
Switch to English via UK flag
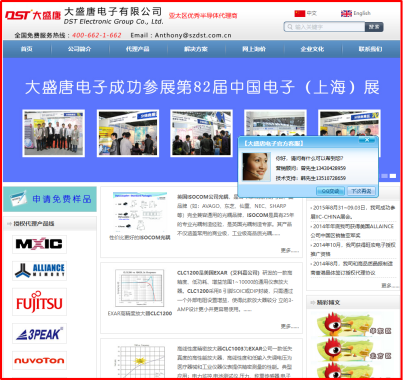[x=346, y=13]
